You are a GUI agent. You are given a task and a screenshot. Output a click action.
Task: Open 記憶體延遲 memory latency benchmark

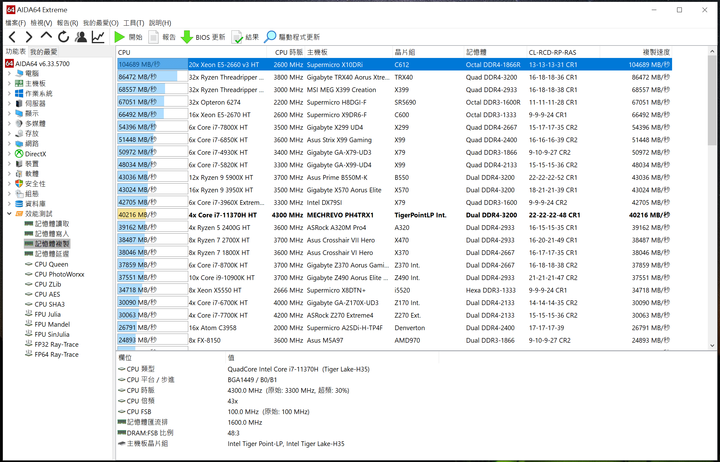(x=47, y=254)
